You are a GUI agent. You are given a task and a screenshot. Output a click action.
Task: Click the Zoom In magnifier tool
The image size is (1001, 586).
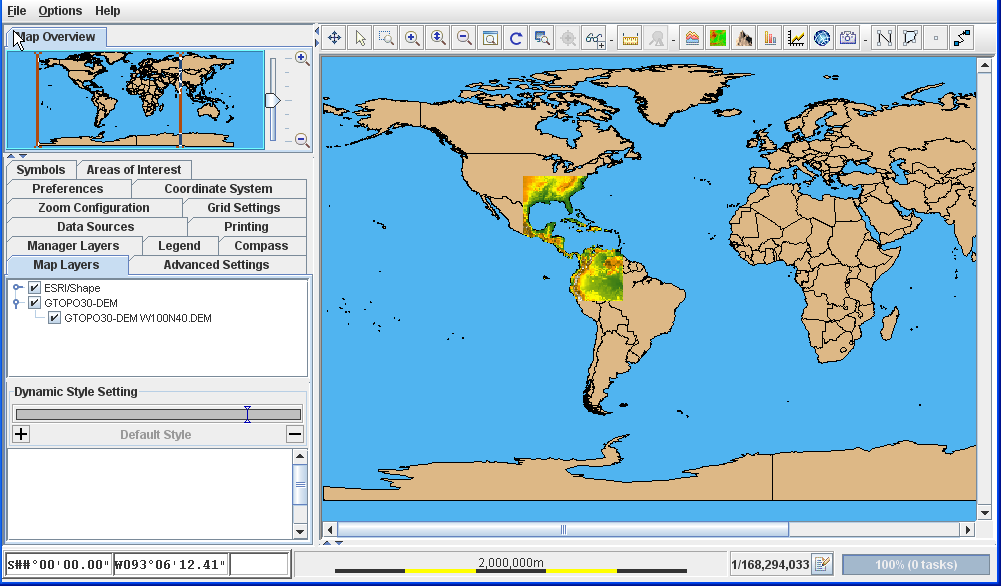(x=412, y=38)
